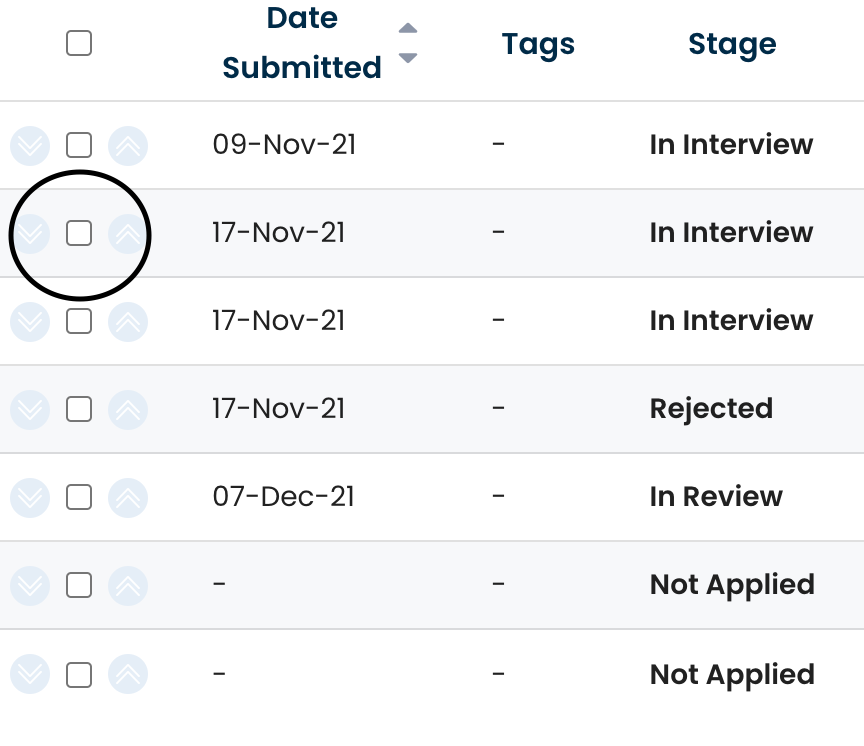Screen dimensions: 864x746
Task: Click the Date Submitted column header
Action: click(x=302, y=43)
